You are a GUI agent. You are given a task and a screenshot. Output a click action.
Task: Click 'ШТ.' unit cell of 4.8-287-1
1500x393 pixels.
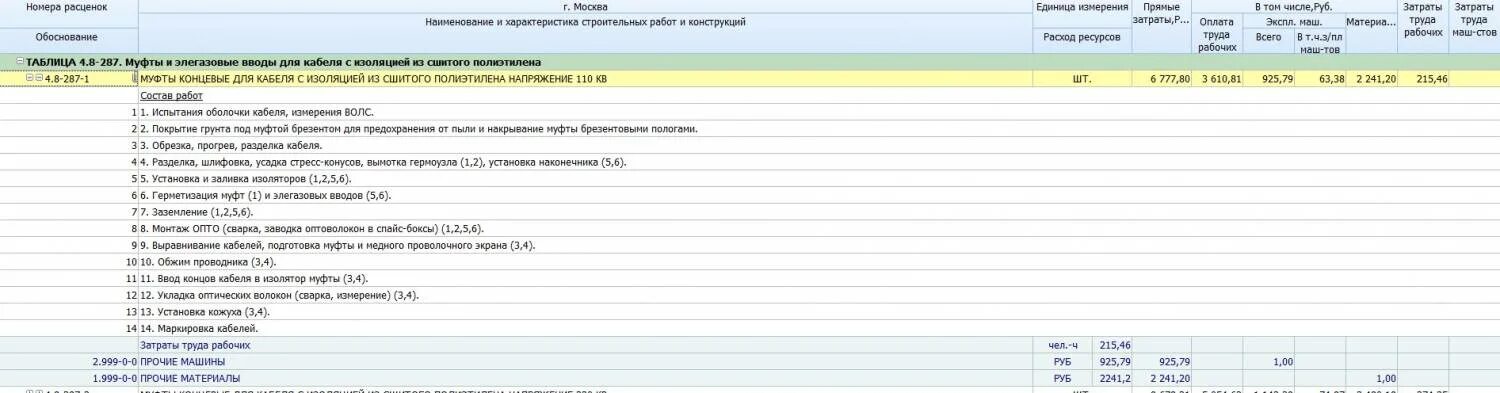[x=1082, y=78]
